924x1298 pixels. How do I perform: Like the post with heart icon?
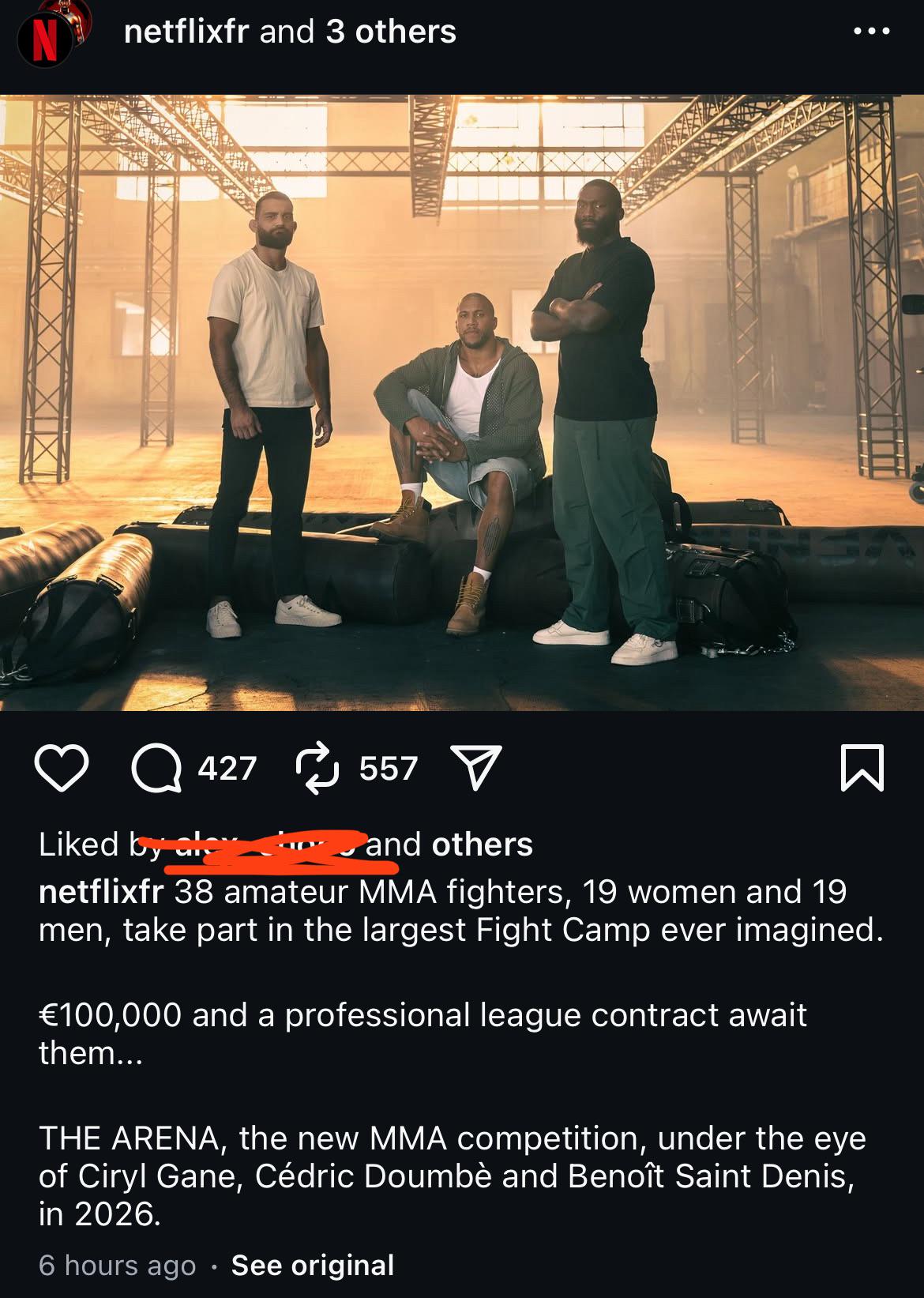(x=62, y=768)
